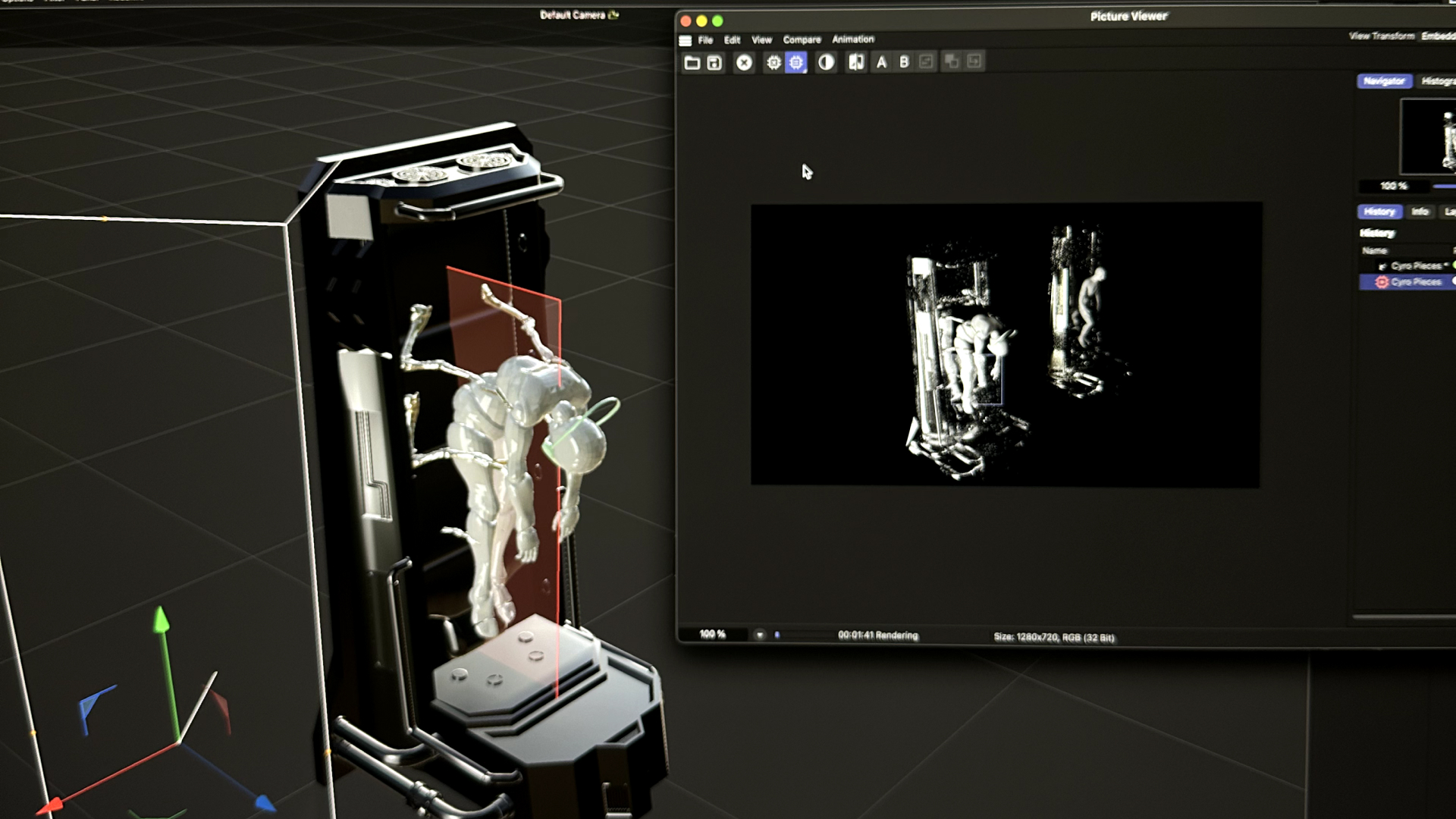
Task: Click the Stop Rendering X icon
Action: point(744,63)
